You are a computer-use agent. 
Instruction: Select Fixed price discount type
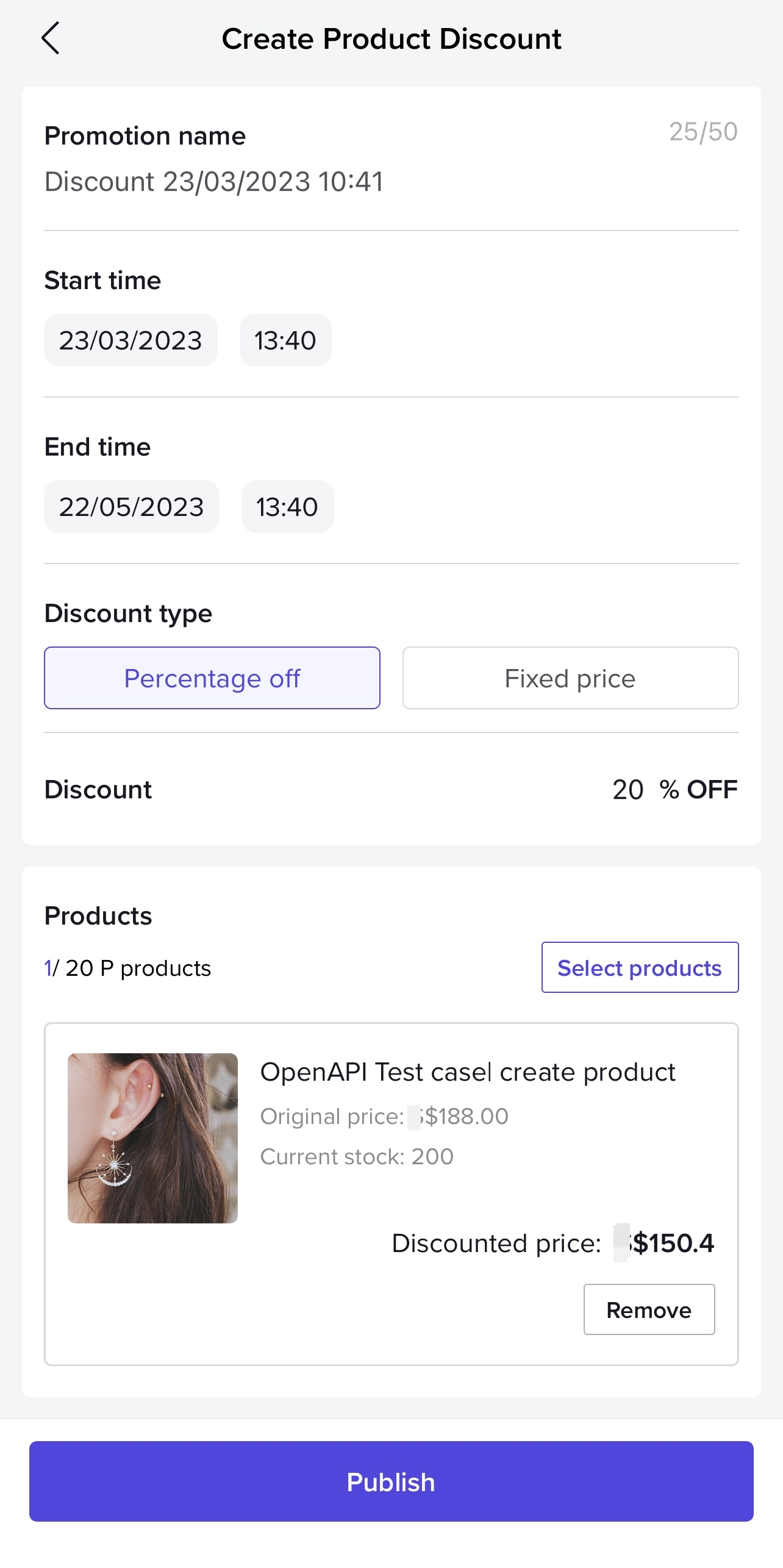point(570,678)
